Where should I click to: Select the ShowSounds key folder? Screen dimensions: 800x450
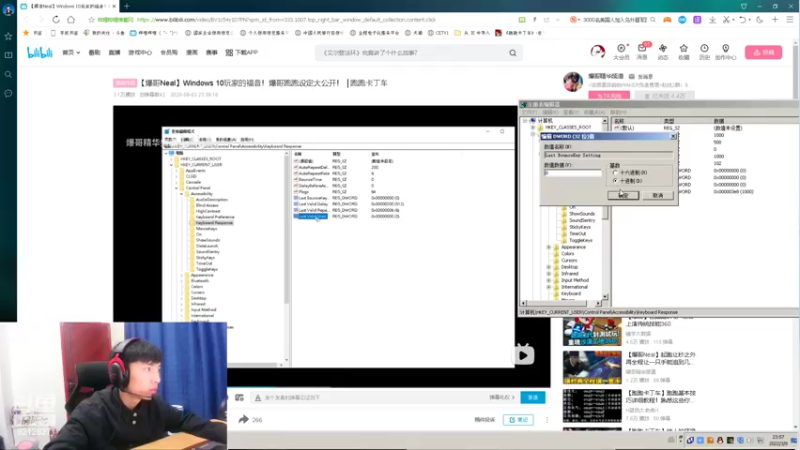[582, 214]
